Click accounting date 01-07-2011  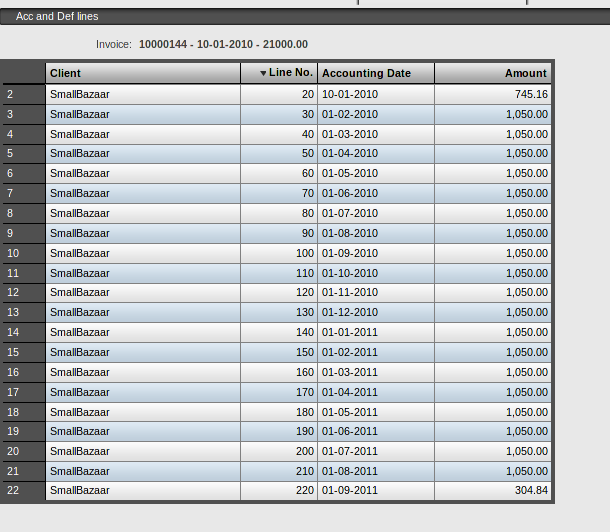[x=376, y=452]
